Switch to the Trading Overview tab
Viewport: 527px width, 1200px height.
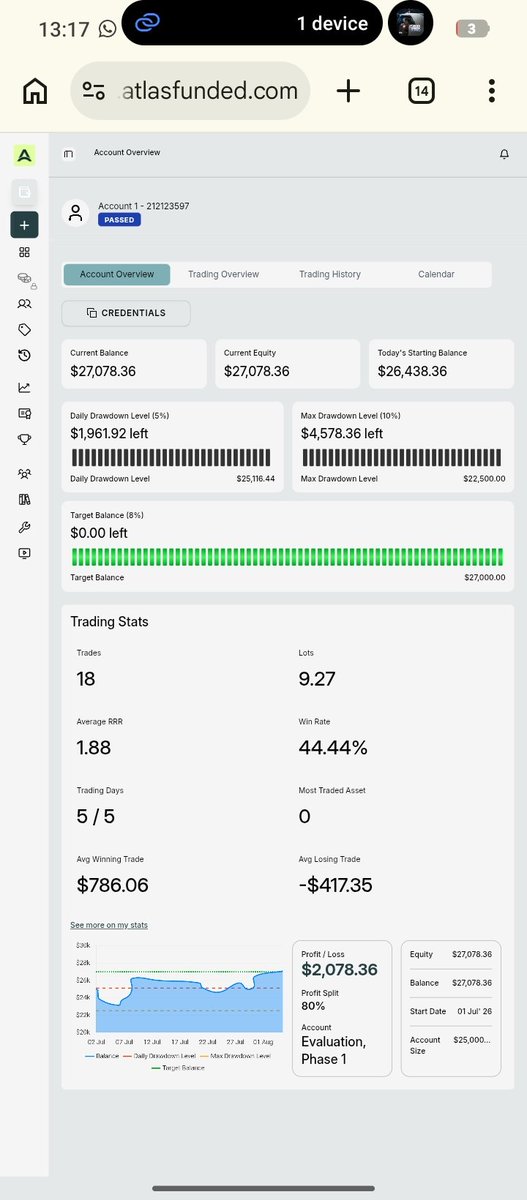coord(223,274)
